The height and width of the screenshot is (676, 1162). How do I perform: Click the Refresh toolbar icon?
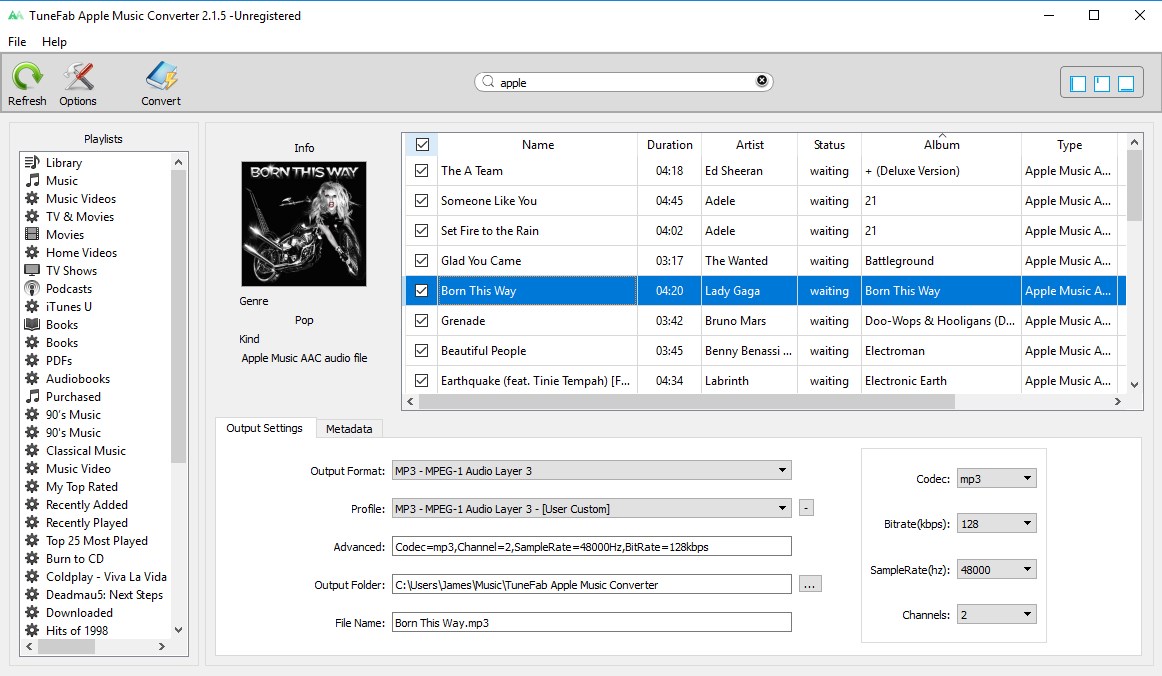pos(27,84)
